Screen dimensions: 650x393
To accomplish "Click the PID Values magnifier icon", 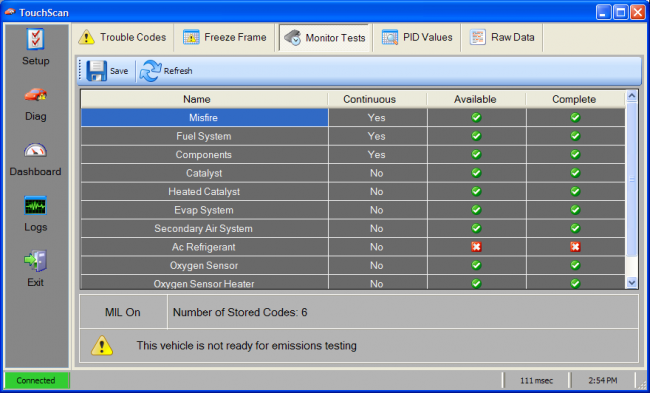I will 390,37.
